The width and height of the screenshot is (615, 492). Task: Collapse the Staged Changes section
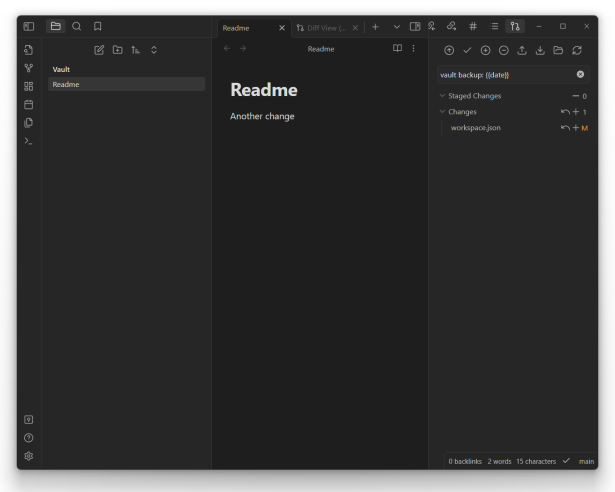[x=442, y=96]
